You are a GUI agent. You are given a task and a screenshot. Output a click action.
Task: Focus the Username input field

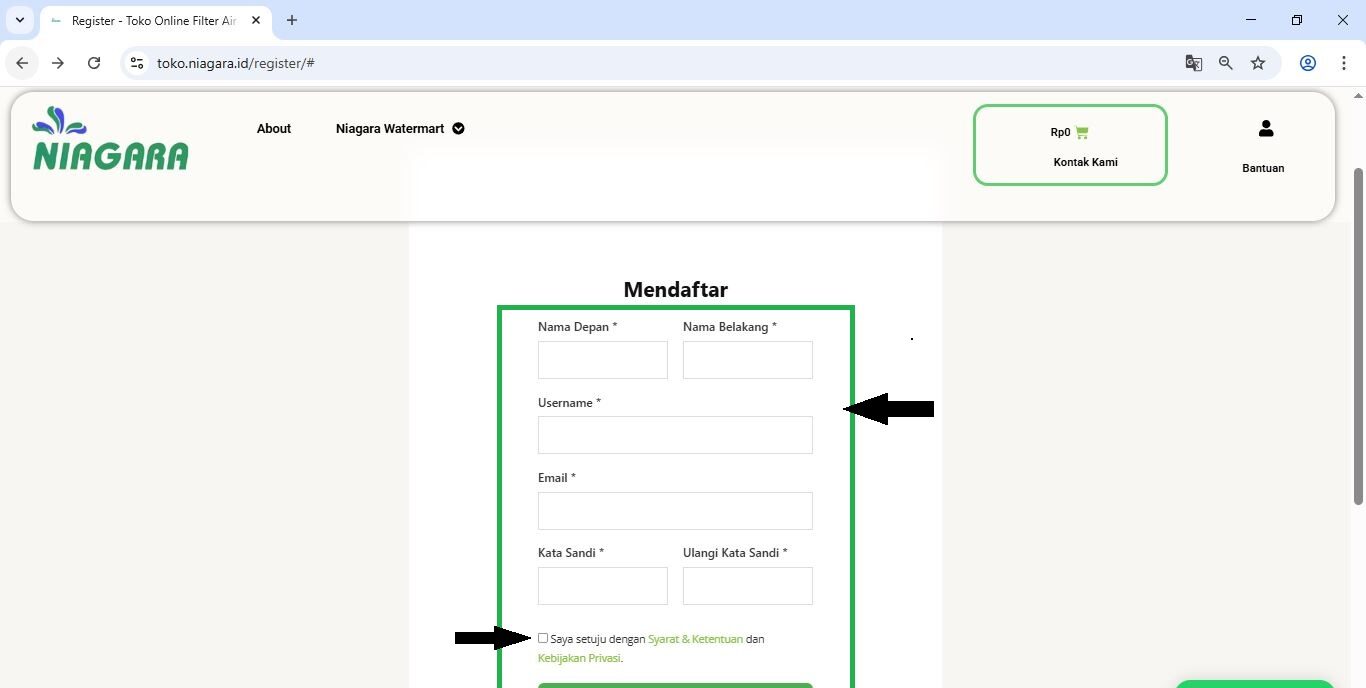675,435
